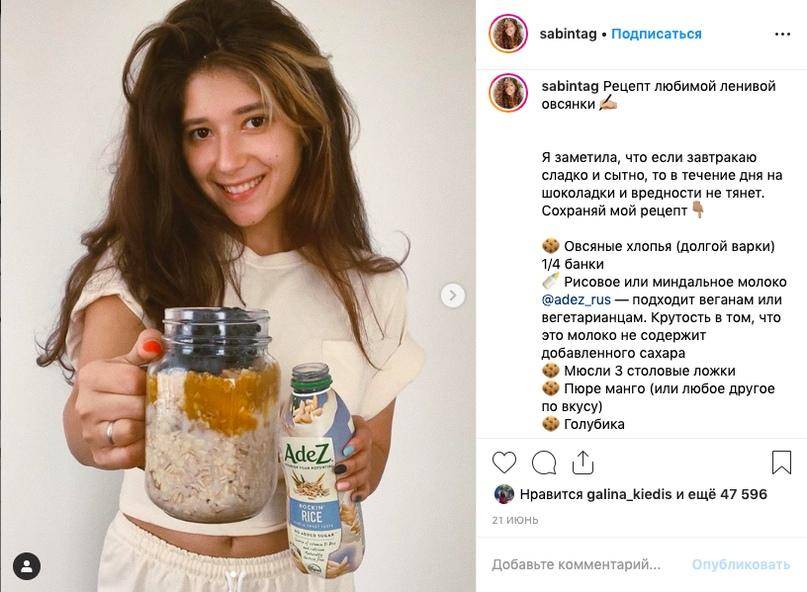The height and width of the screenshot is (592, 807).
Task: Click the tagged people icon on photo
Action: pyautogui.click(x=27, y=566)
